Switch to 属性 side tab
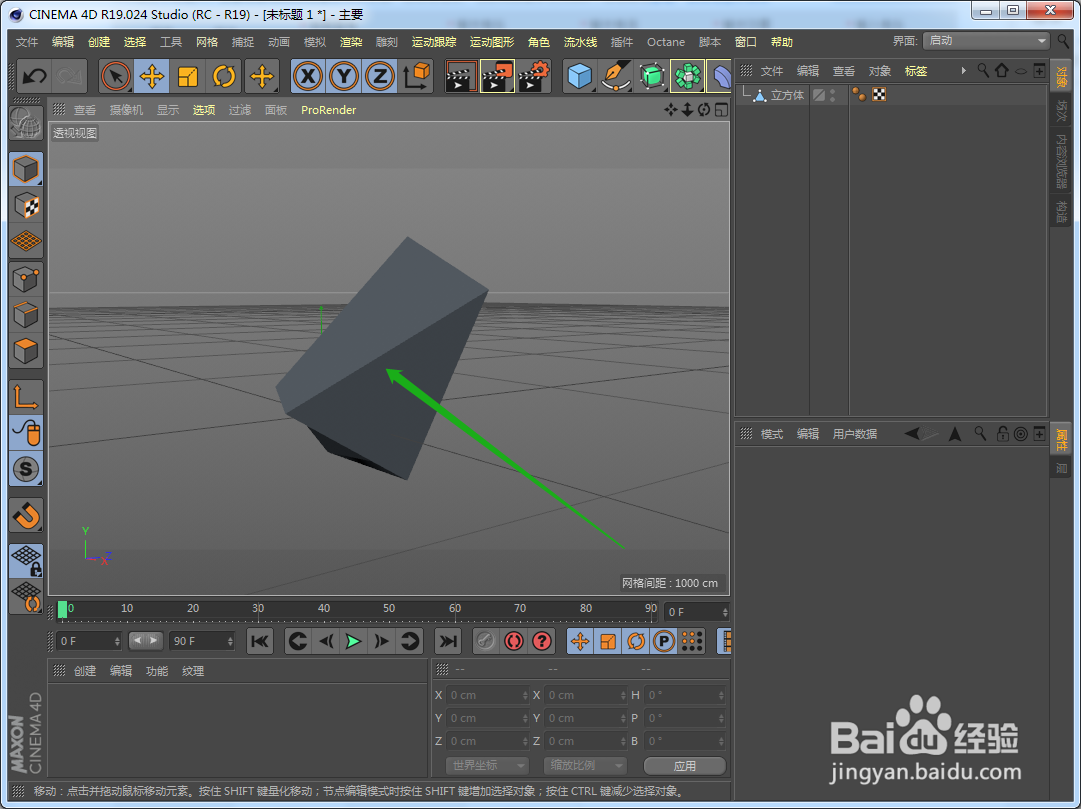Viewport: 1081px width, 809px height. click(x=1062, y=439)
